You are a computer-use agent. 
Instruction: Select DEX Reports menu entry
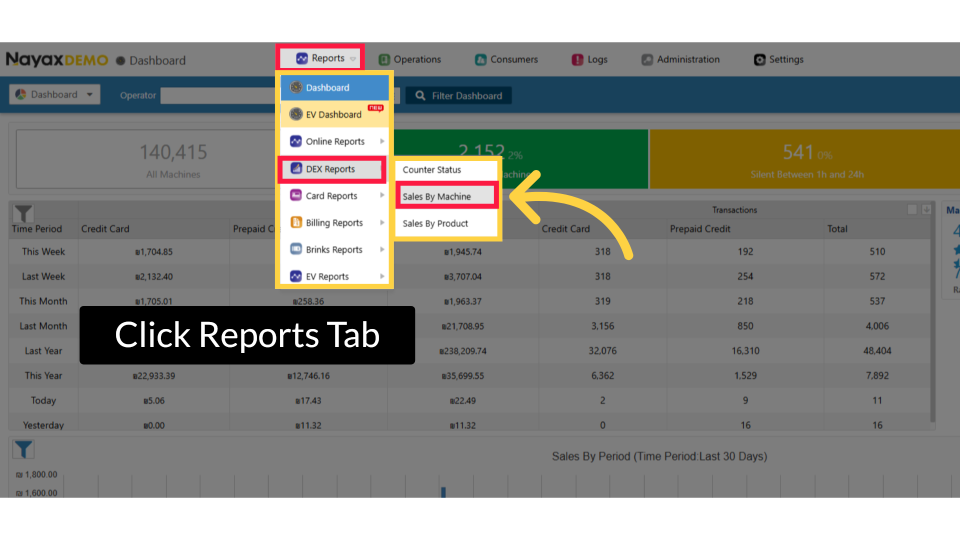[332, 169]
